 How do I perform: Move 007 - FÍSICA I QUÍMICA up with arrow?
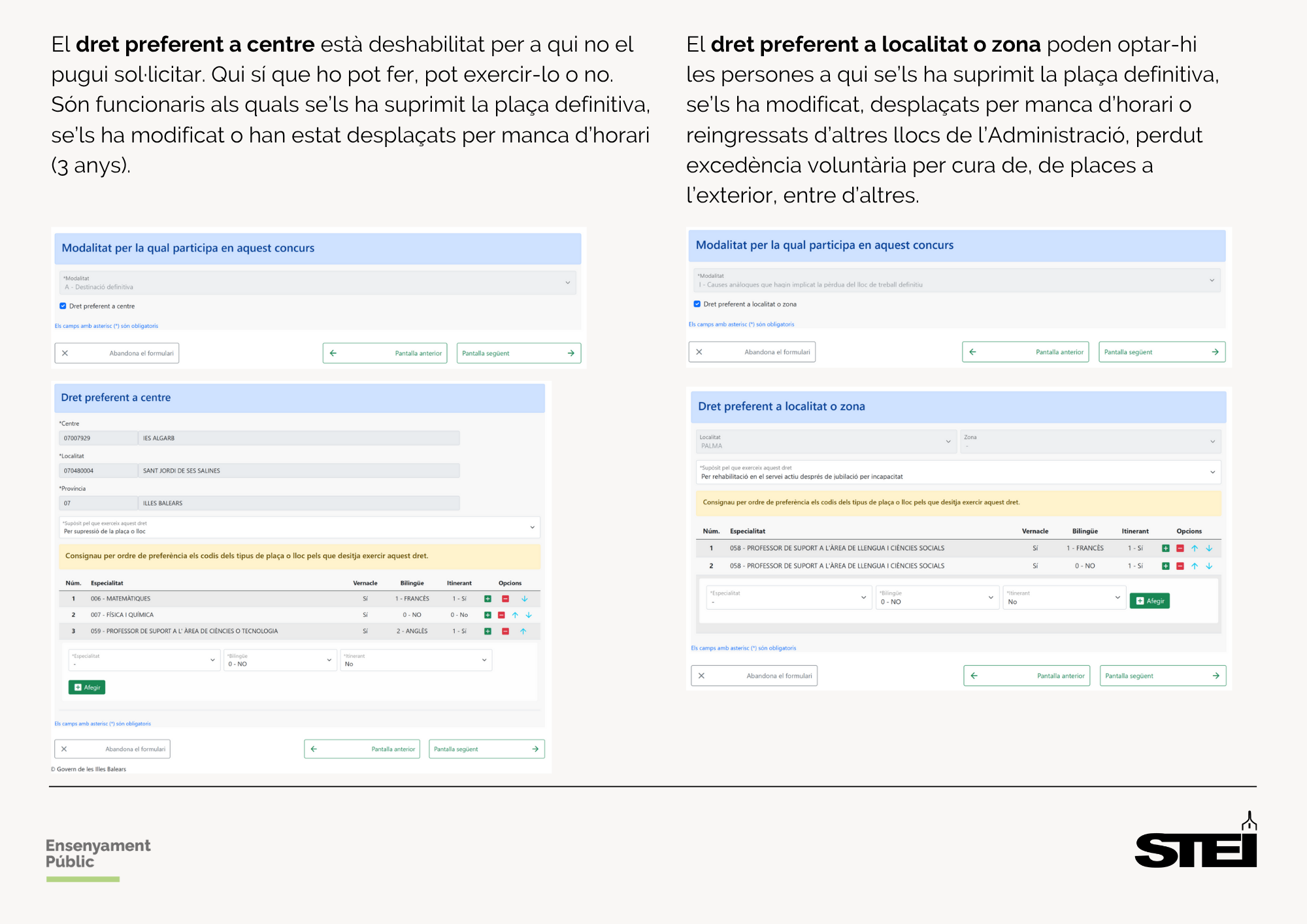[515, 615]
